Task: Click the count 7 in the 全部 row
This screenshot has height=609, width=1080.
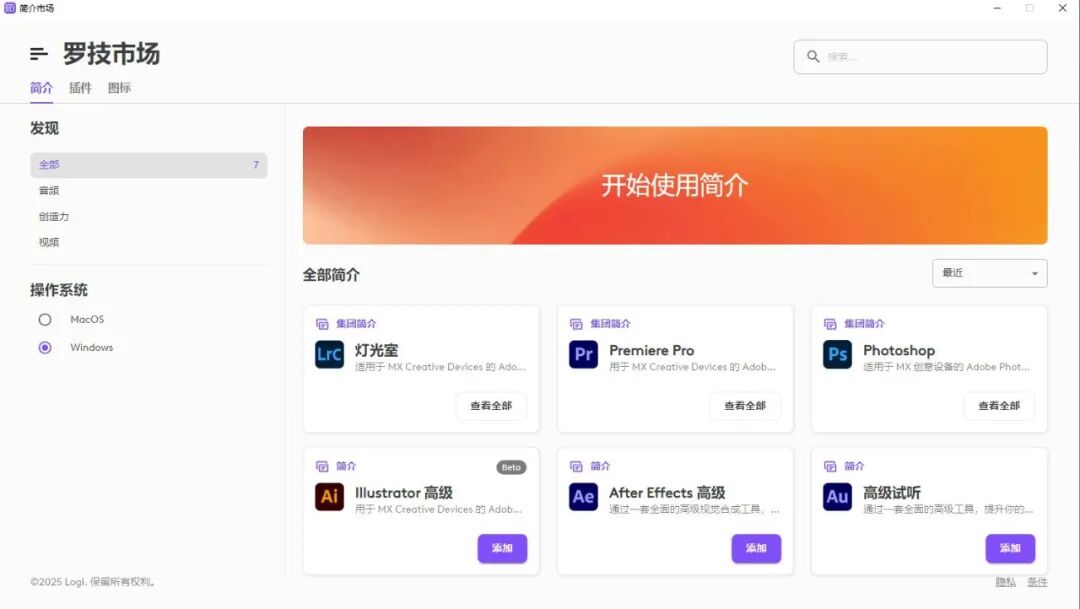Action: [x=256, y=165]
